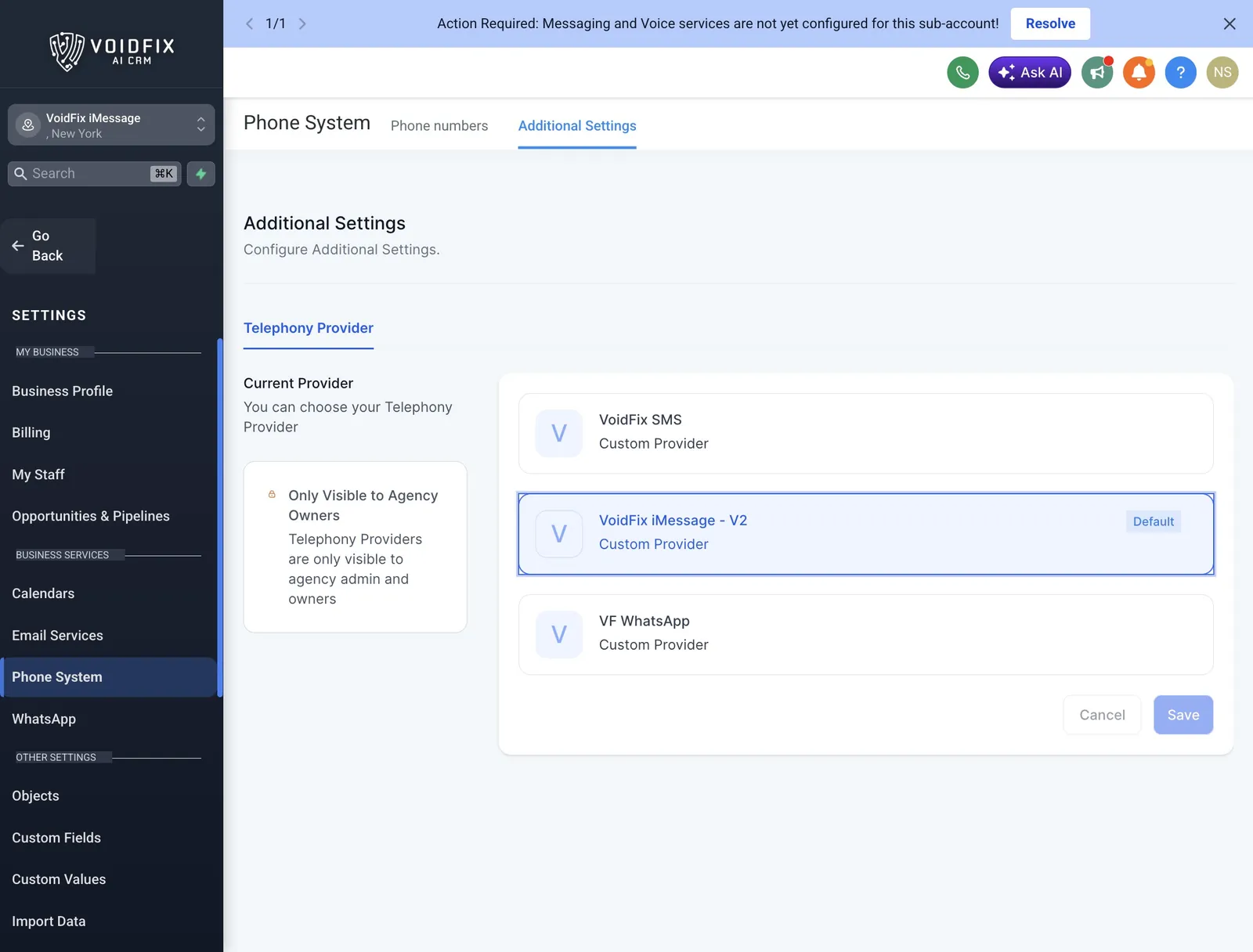Image resolution: width=1253 pixels, height=952 pixels.
Task: Open Custom Fields settings
Action: (x=56, y=838)
